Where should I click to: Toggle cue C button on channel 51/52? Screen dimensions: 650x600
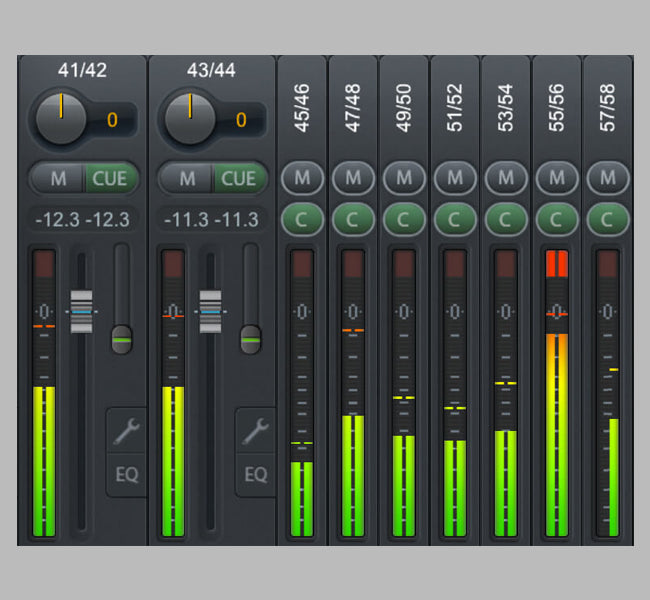[x=455, y=219]
